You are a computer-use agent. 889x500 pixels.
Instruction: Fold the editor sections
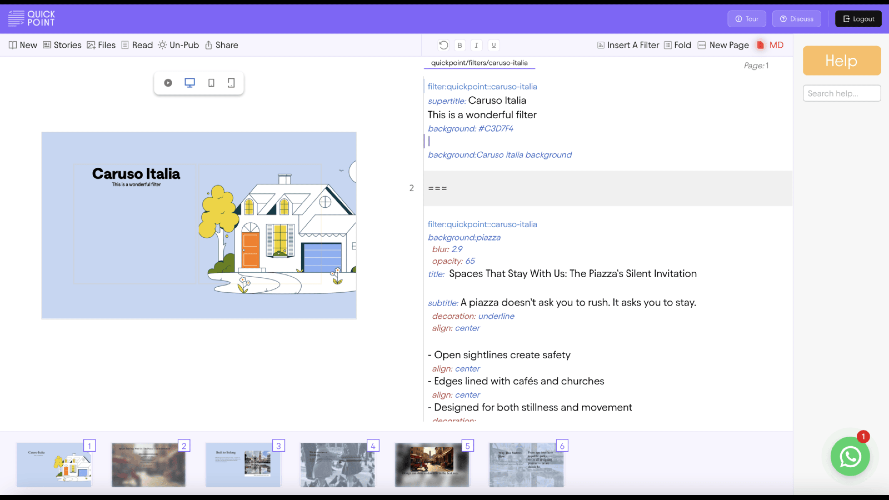coord(677,45)
